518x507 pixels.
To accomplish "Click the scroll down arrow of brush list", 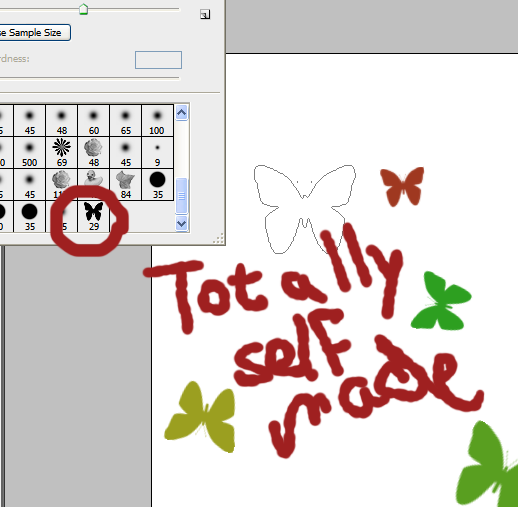I will [x=181, y=223].
